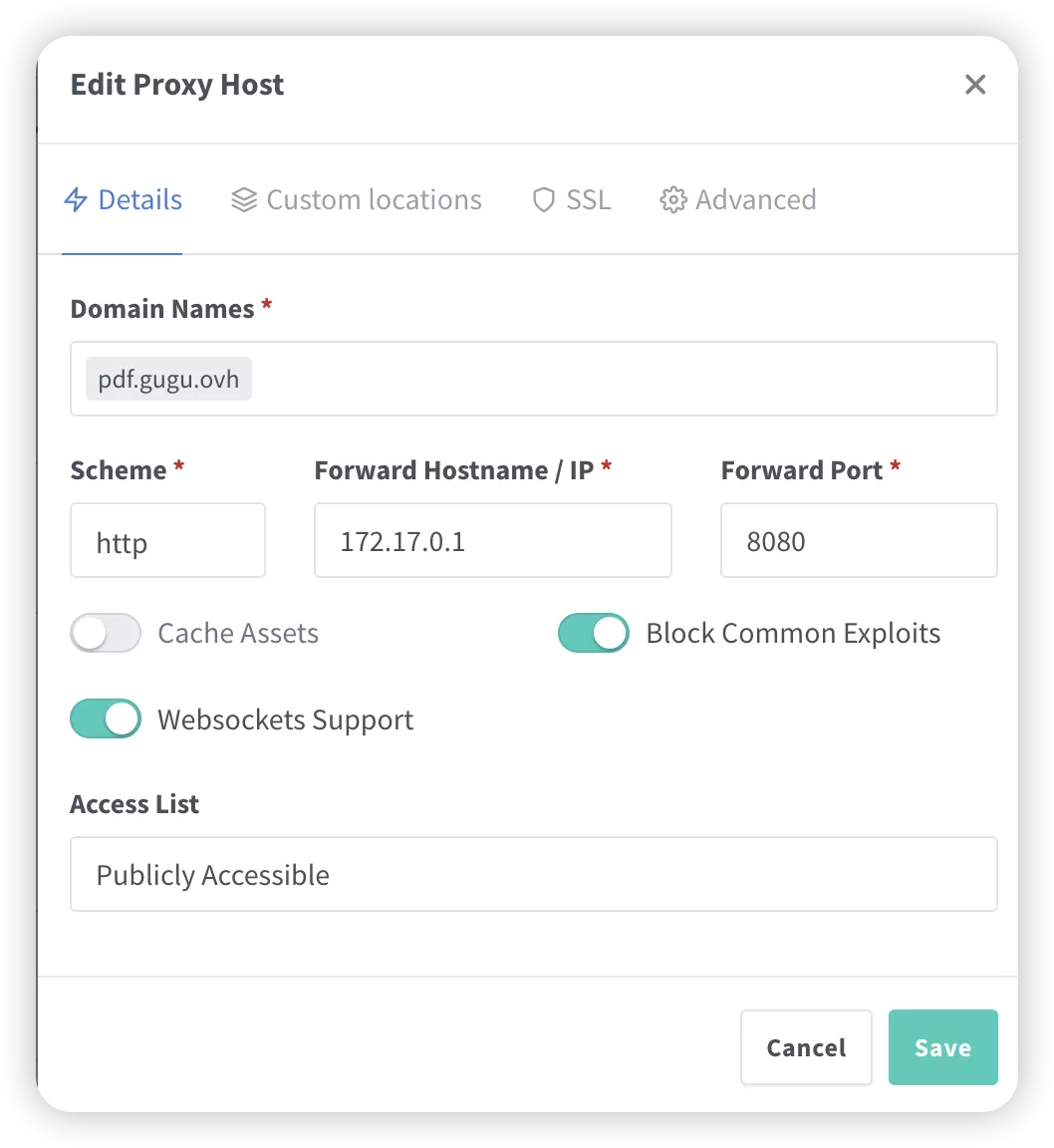
Task: Click the stacked layers Custom locations icon
Action: click(244, 200)
